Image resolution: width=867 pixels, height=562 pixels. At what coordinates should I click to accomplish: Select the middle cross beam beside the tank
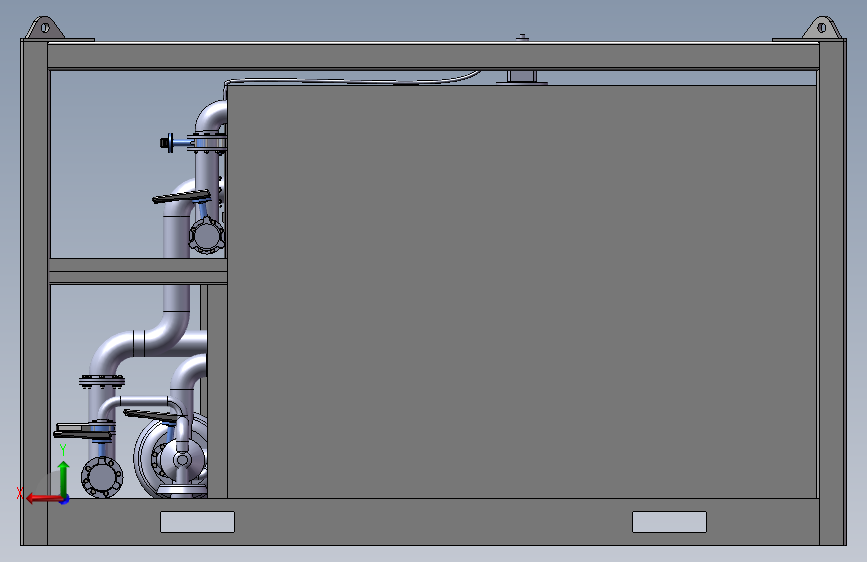[138, 271]
